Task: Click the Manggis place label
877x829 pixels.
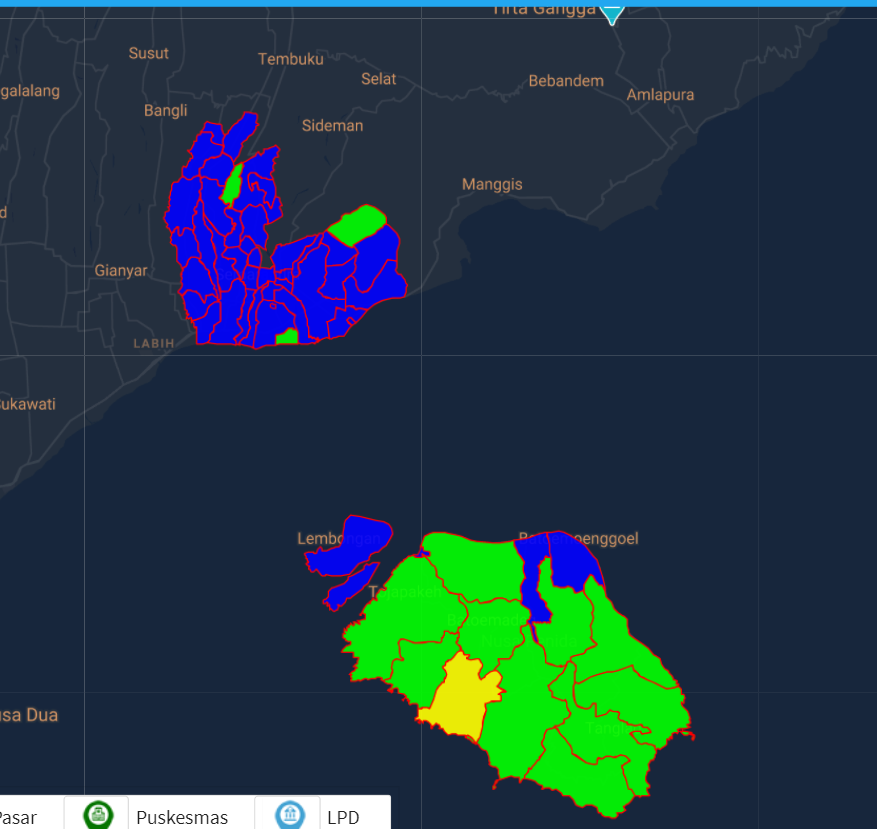Action: coord(492,184)
